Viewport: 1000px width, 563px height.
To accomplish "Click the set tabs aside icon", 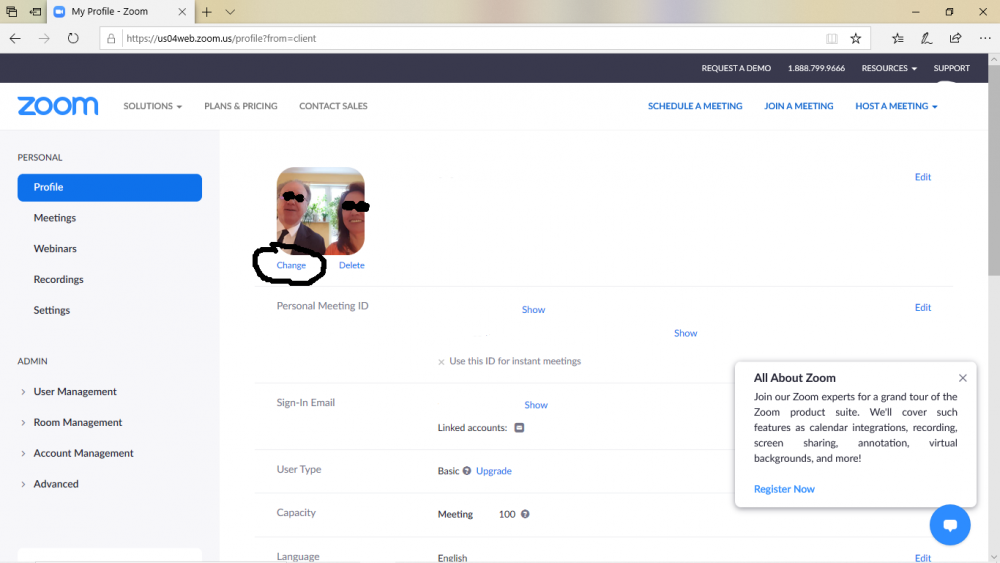I will tap(36, 11).
